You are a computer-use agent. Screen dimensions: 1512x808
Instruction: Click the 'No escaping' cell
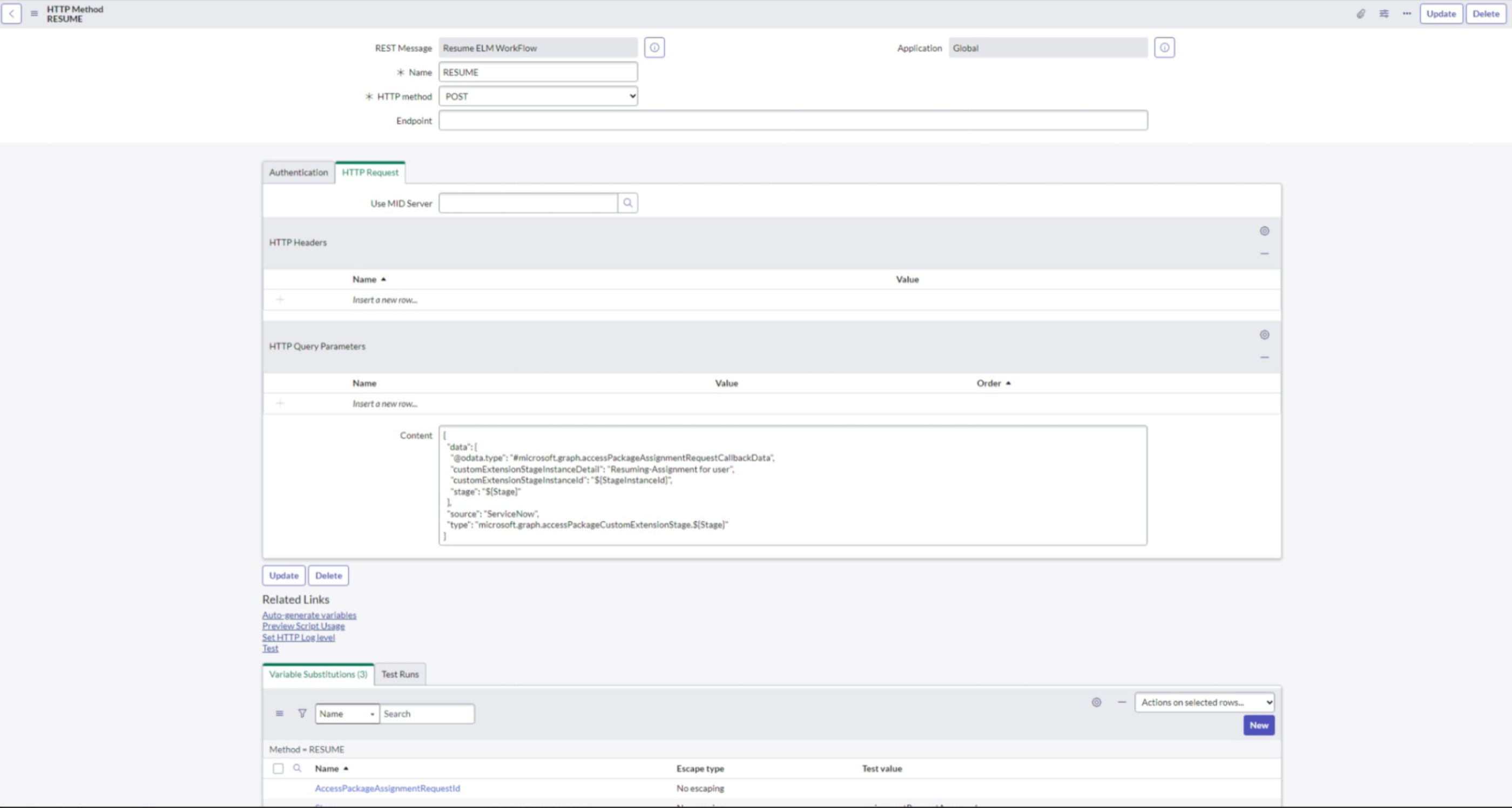click(x=700, y=788)
